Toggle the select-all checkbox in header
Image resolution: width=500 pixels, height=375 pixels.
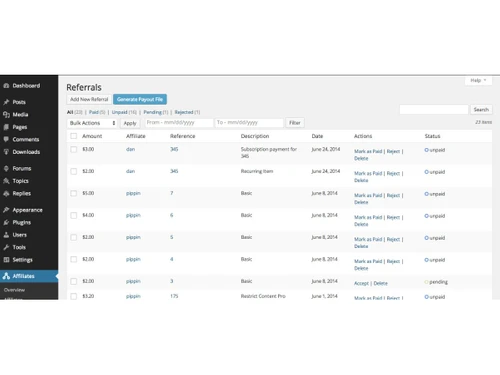point(74,136)
